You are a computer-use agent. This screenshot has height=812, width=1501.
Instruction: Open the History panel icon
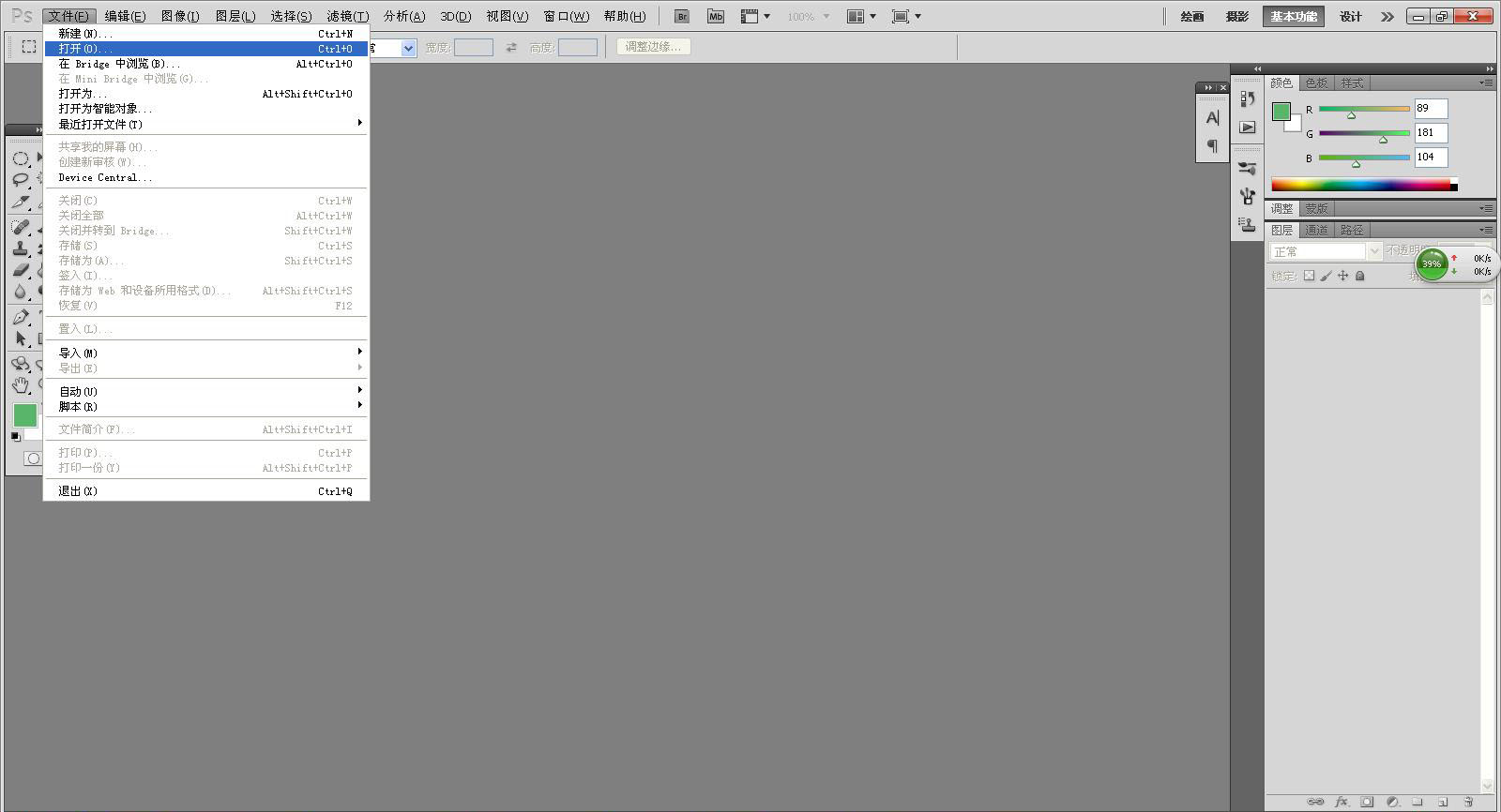(x=1247, y=98)
